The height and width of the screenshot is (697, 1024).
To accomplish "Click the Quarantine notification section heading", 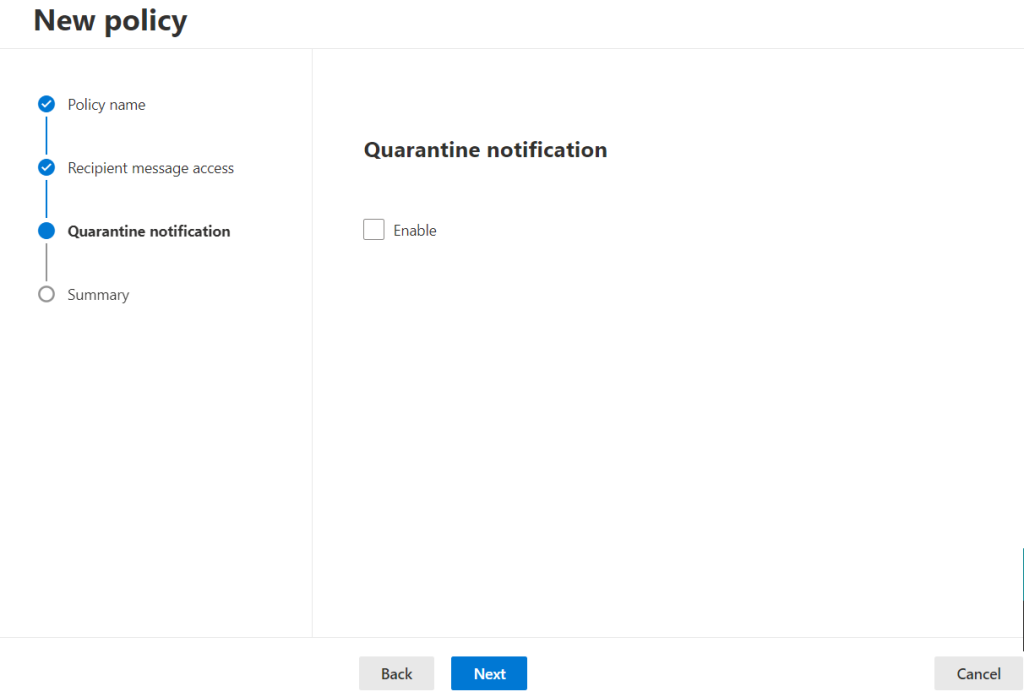I will point(485,150).
